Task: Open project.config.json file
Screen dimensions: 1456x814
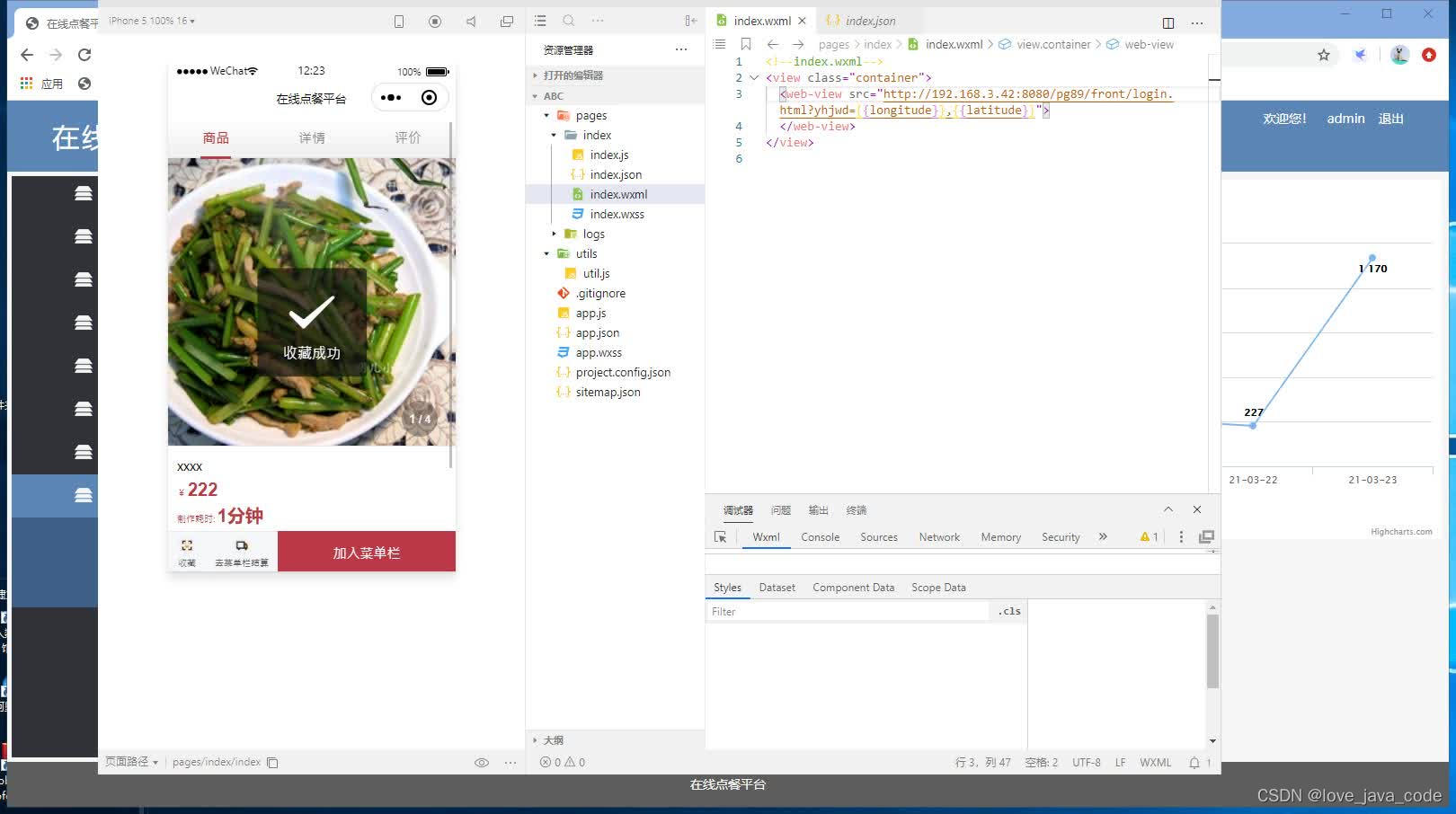Action: point(622,372)
